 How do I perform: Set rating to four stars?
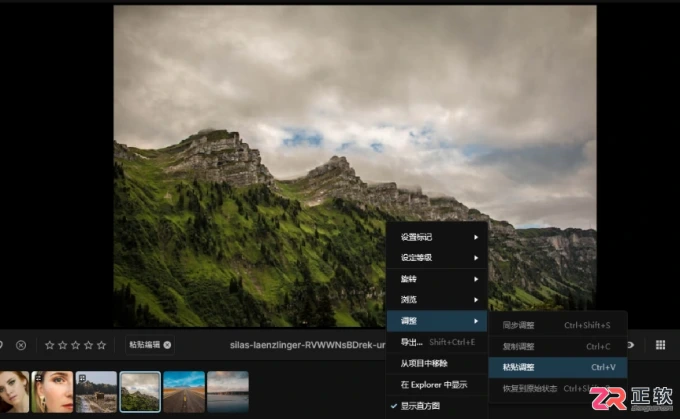(88, 345)
